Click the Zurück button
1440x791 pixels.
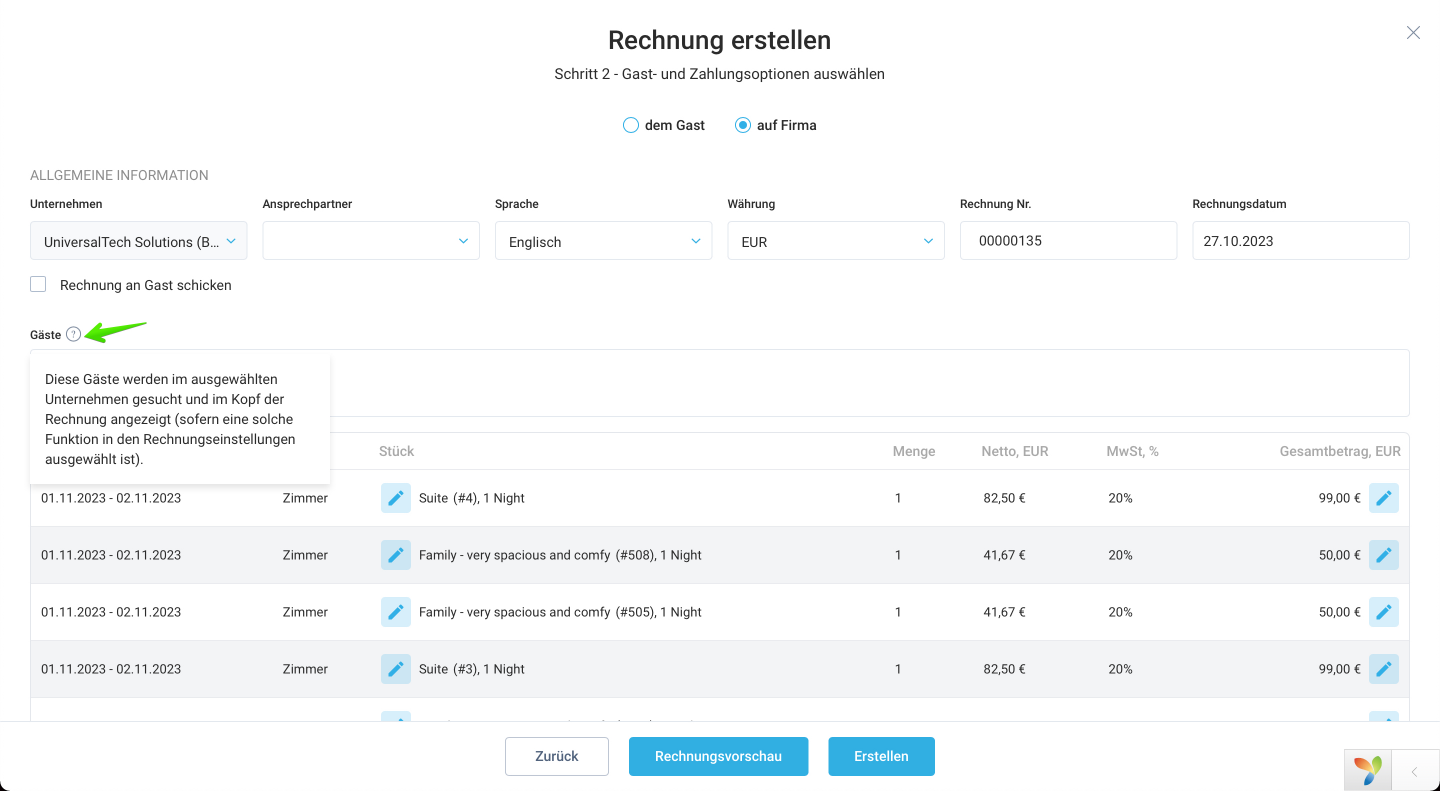coord(557,756)
